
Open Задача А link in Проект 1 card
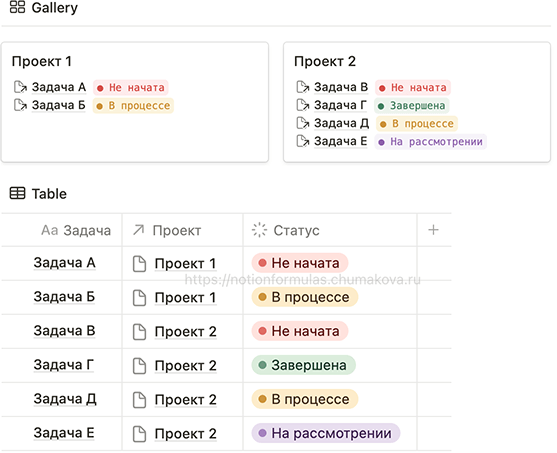coord(59,87)
